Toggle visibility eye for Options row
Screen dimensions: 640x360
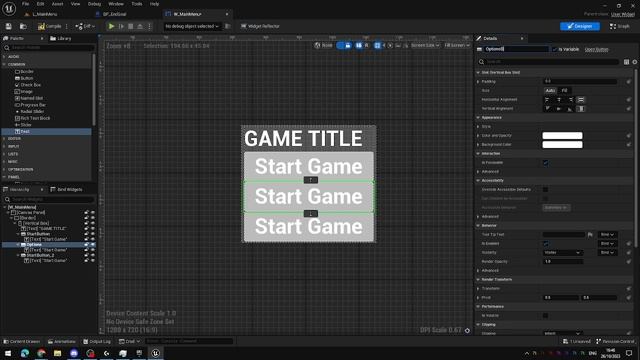point(93,244)
